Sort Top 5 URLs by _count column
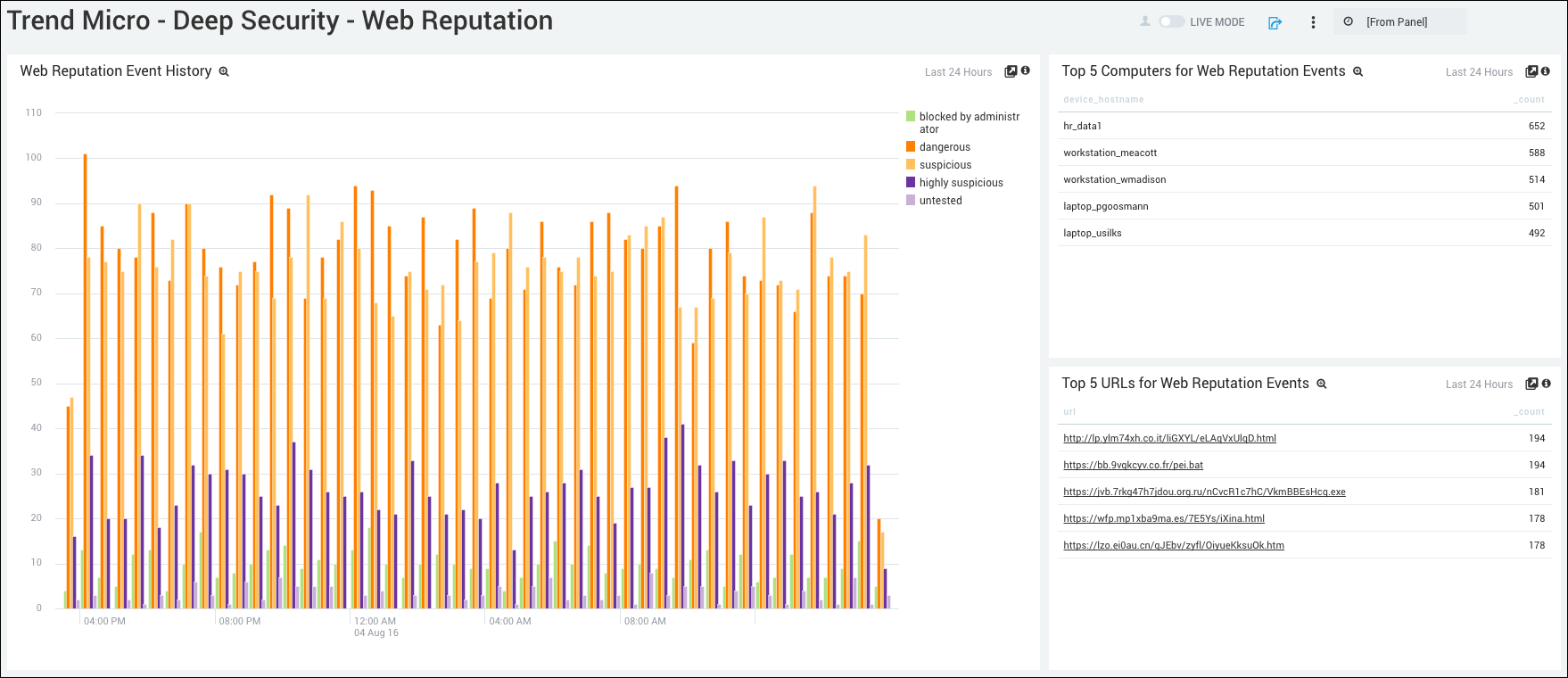Viewport: 1568px width, 678px height. coord(1530,412)
